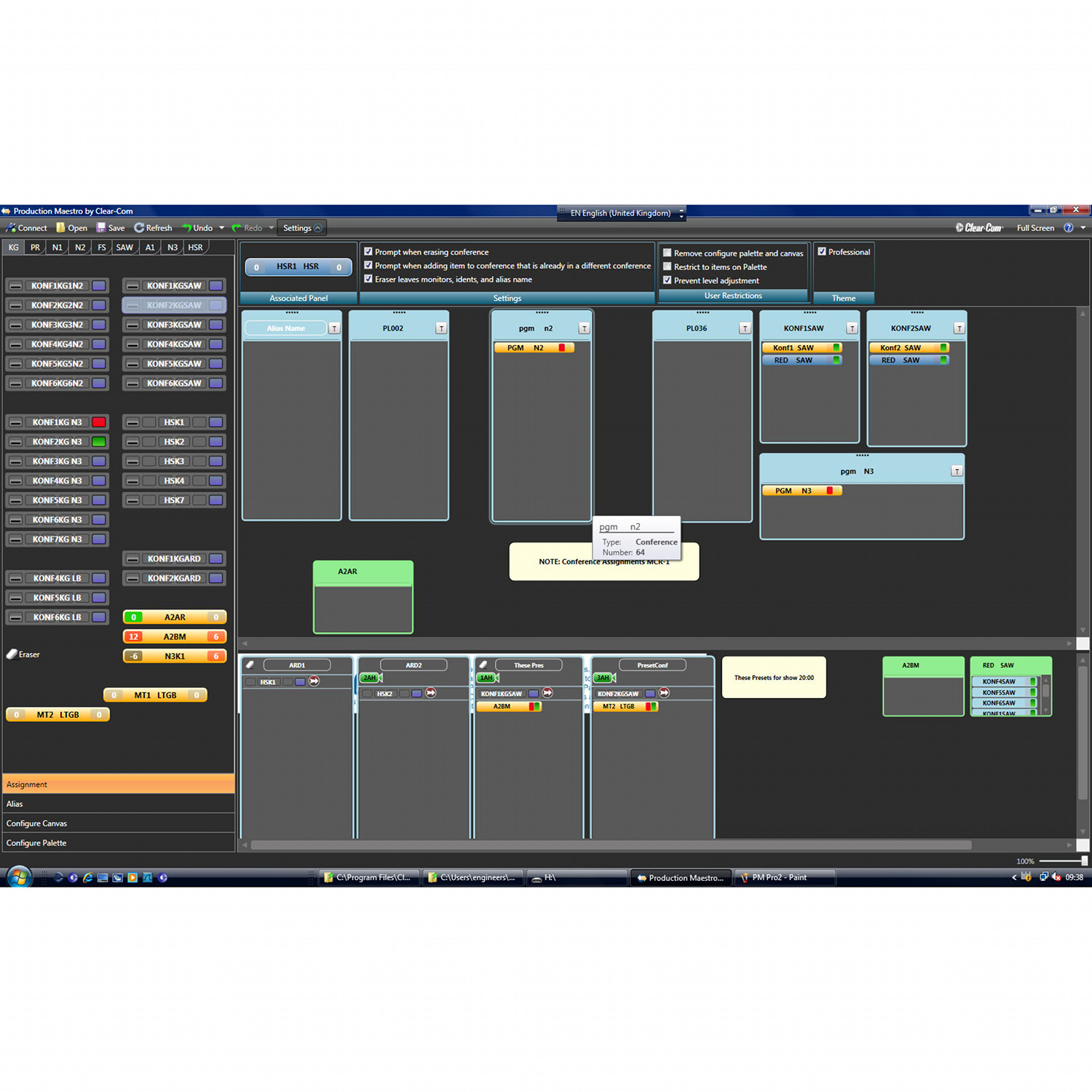Toggle the Professional theme checkbox

click(x=822, y=252)
